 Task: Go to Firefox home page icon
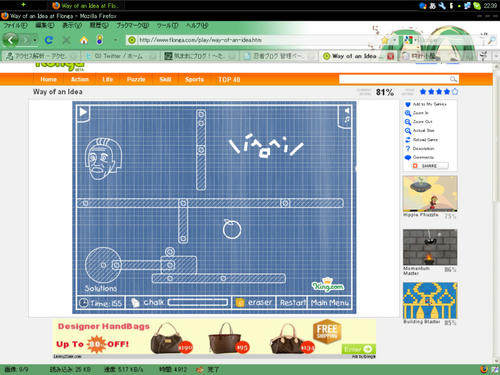pyautogui.click(x=84, y=40)
